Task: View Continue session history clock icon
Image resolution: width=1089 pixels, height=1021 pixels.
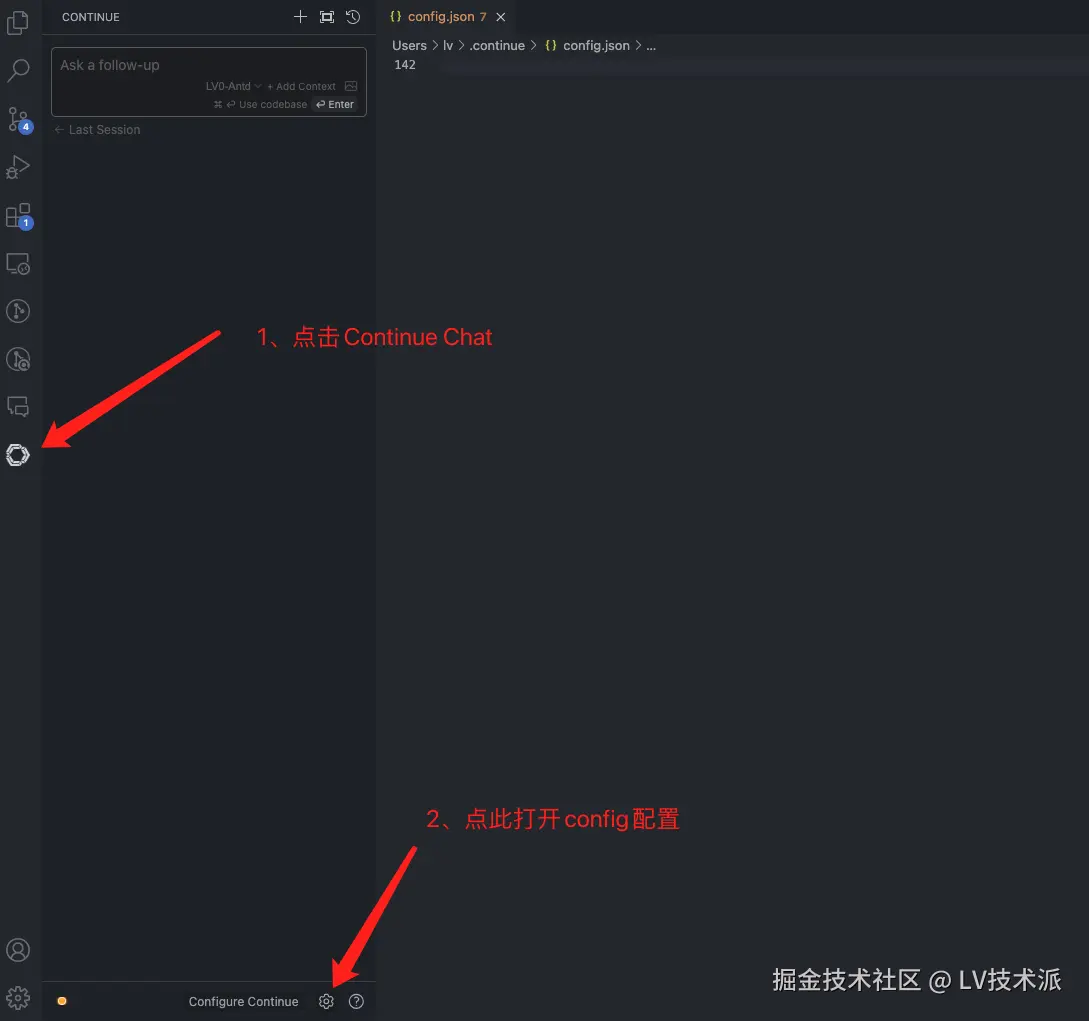Action: pos(353,17)
